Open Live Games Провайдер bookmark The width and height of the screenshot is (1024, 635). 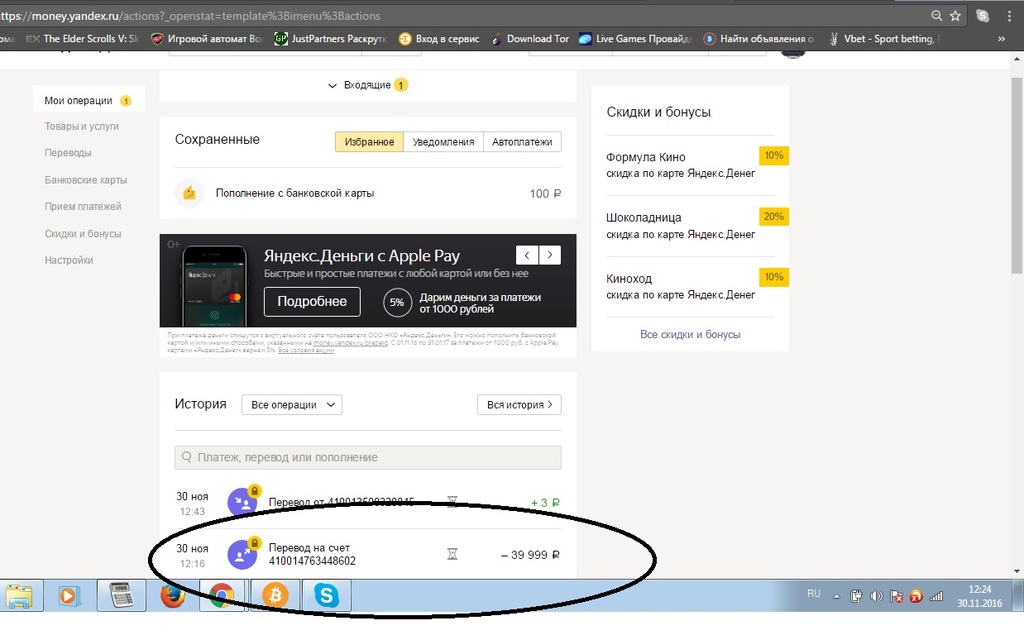tap(635, 39)
